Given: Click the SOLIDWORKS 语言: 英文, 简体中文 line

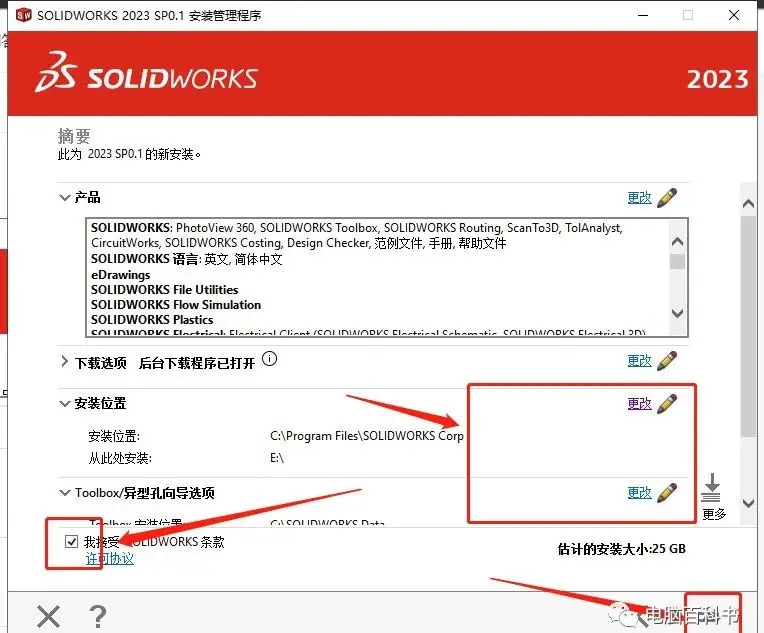Looking at the screenshot, I should pos(187,259).
